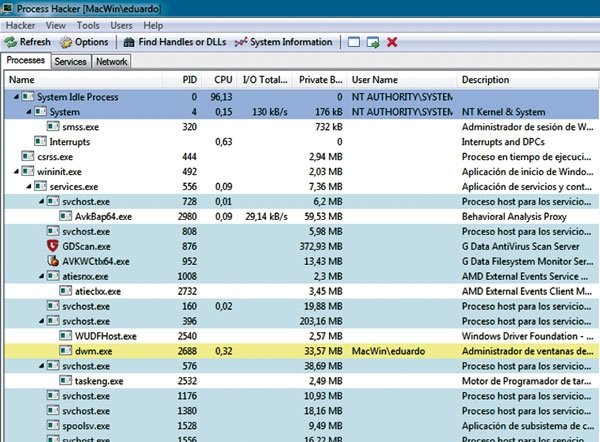
Task: Switch to the Services tab
Action: pos(70,62)
